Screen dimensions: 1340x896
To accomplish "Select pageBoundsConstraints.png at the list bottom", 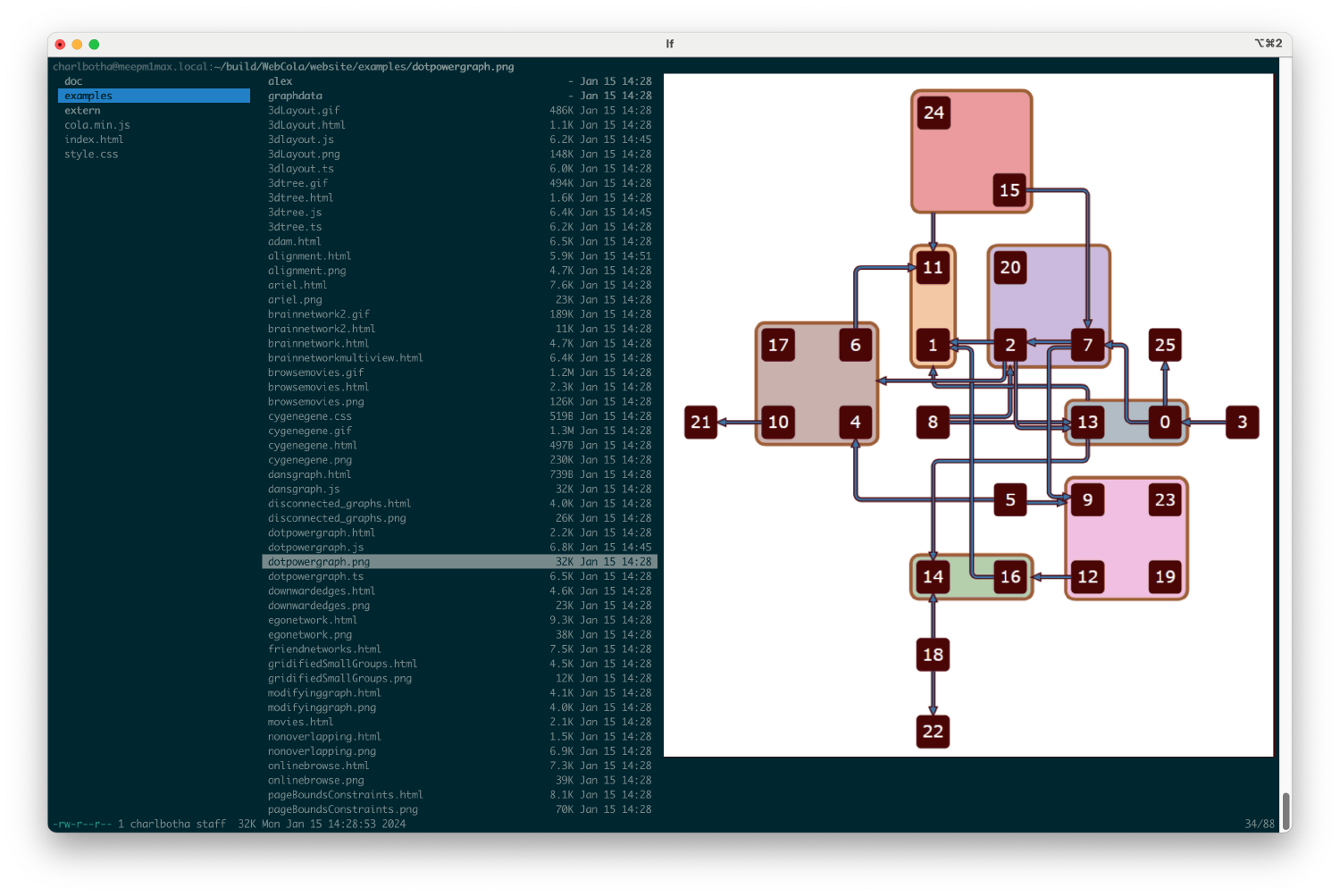I will click(x=343, y=809).
